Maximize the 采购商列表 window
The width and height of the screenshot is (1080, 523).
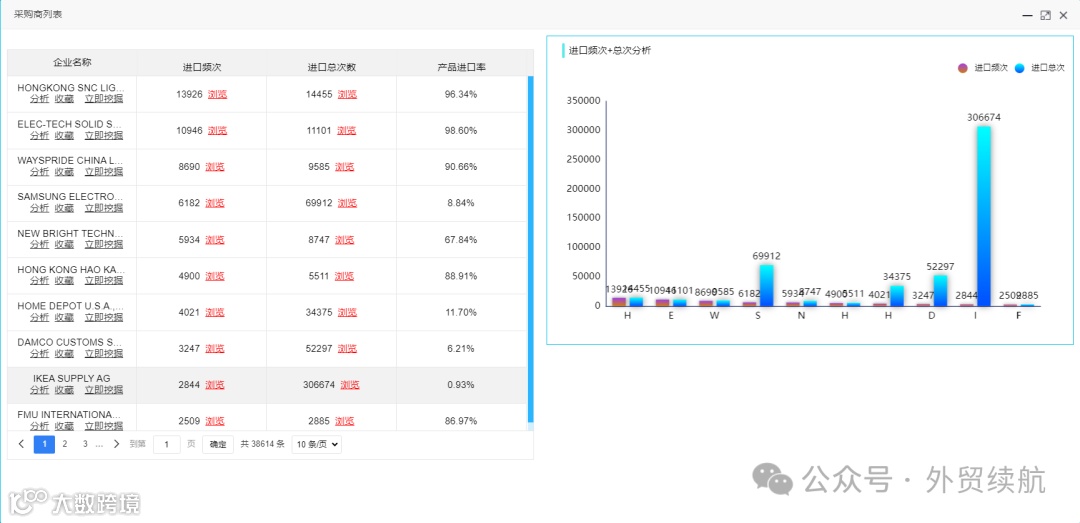[x=1046, y=15]
